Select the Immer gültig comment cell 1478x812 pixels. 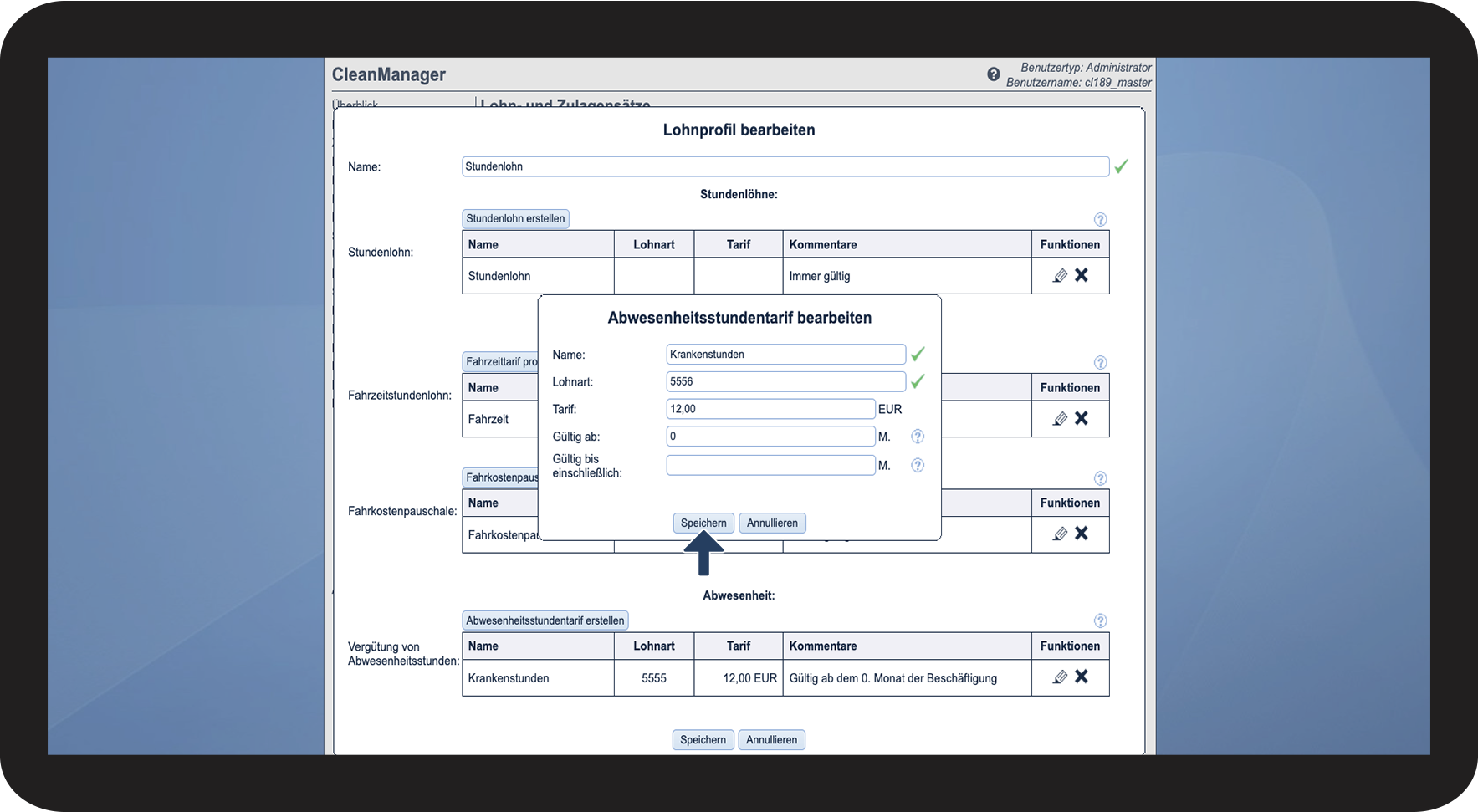907,276
